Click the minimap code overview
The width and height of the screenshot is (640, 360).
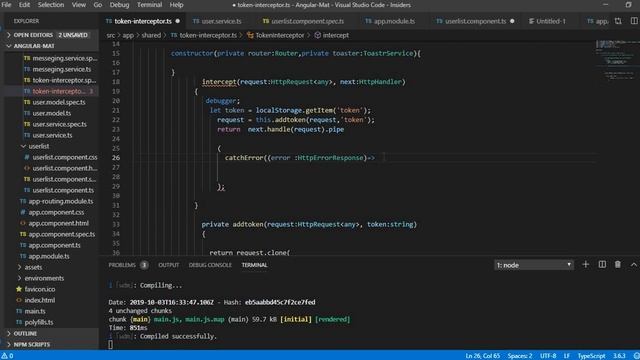click(616, 60)
